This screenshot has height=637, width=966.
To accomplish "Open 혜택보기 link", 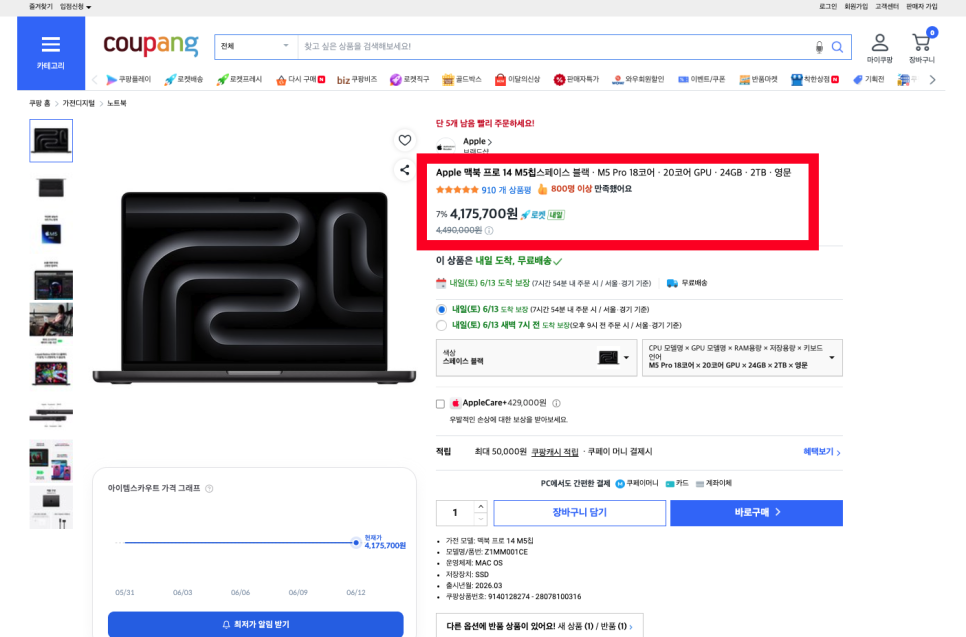I will click(x=822, y=452).
